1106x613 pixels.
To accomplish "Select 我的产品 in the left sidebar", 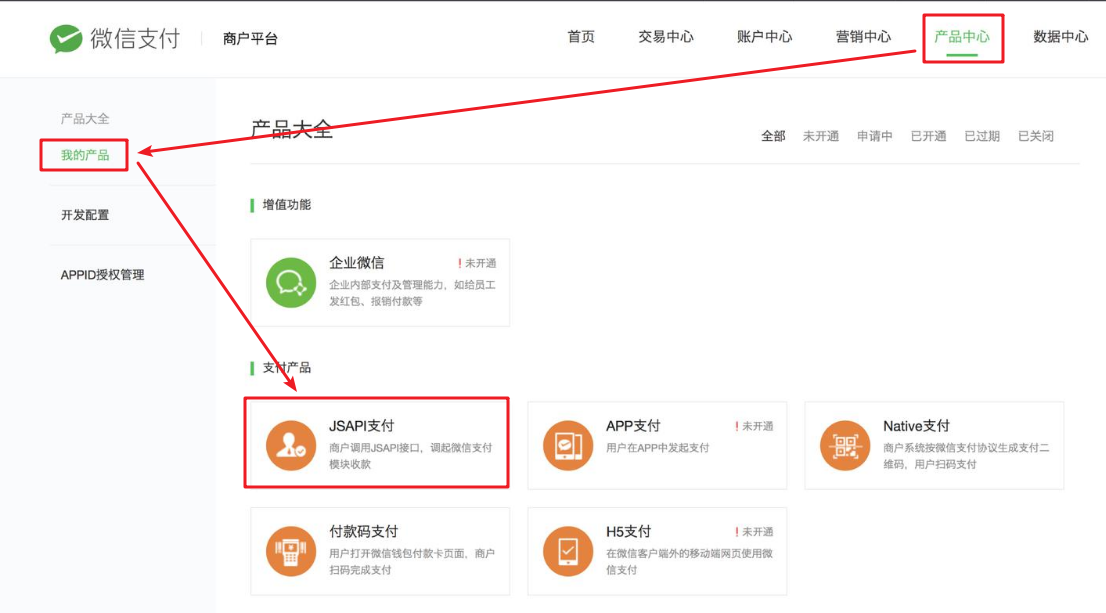I will coord(85,155).
